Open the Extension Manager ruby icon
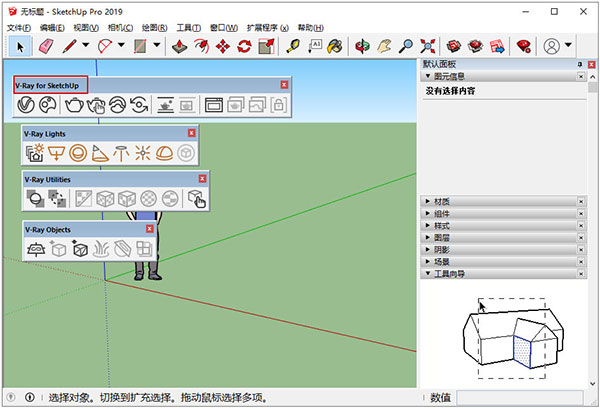600x408 pixels. point(523,46)
